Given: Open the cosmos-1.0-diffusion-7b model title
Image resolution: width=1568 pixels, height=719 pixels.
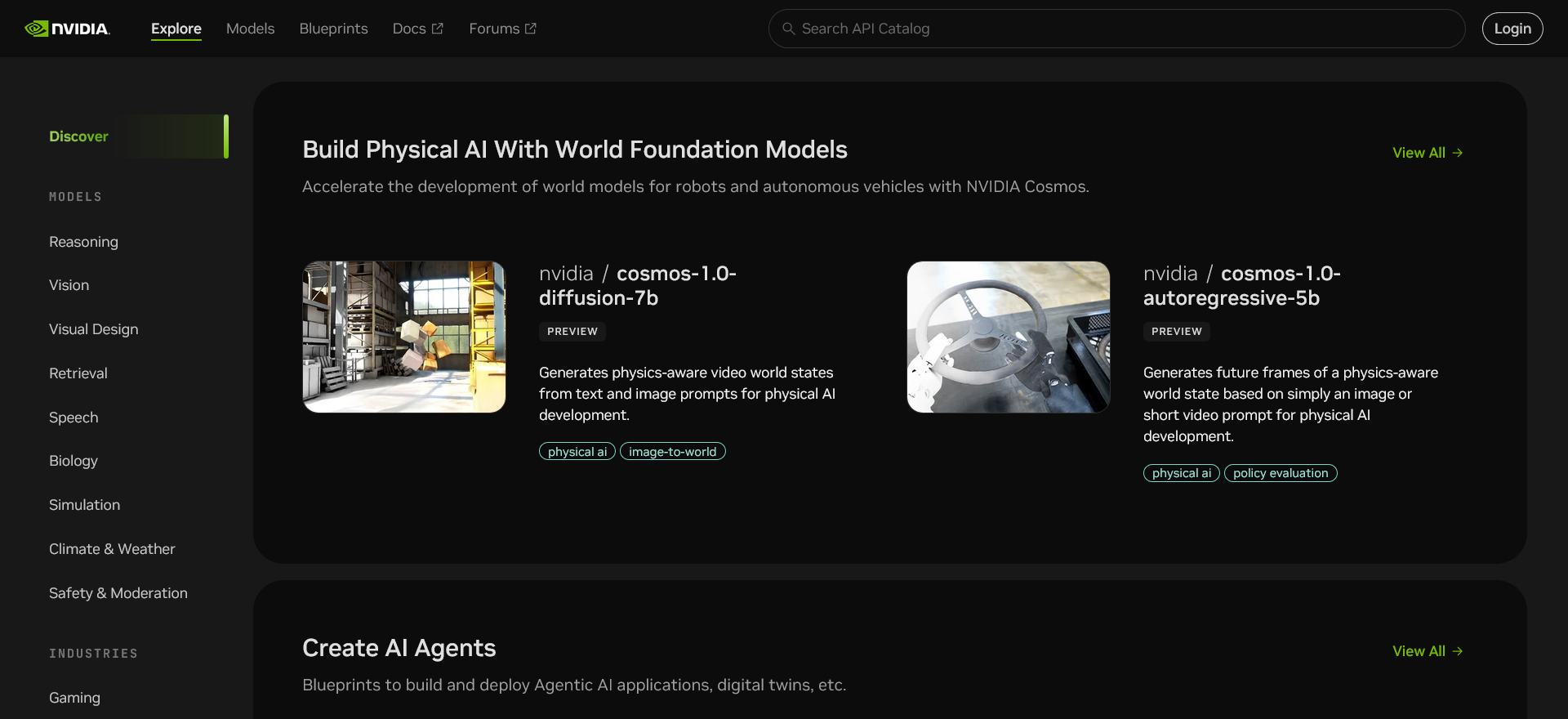Looking at the screenshot, I should (x=638, y=286).
